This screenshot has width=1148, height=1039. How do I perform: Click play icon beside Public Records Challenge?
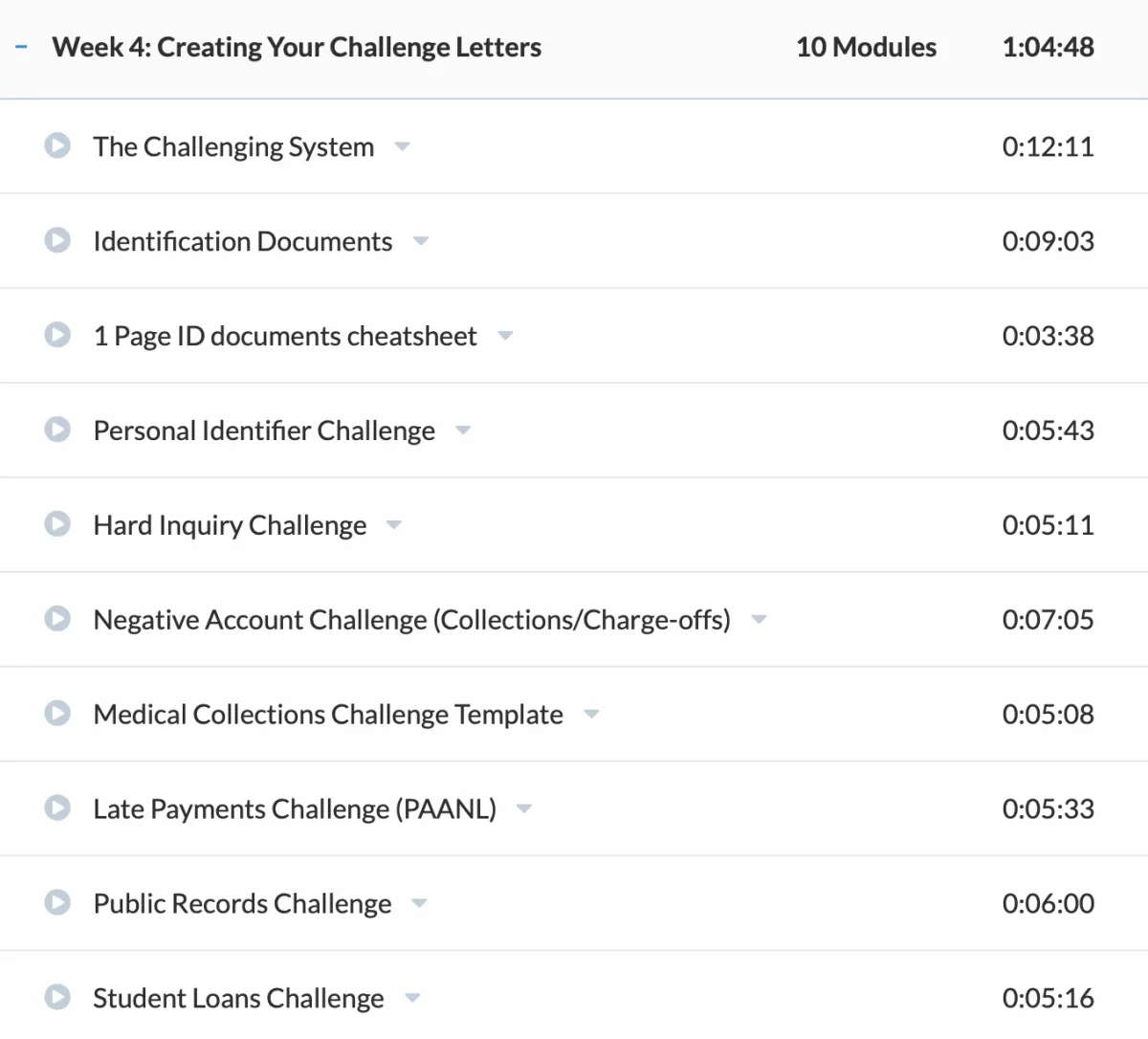coord(57,903)
